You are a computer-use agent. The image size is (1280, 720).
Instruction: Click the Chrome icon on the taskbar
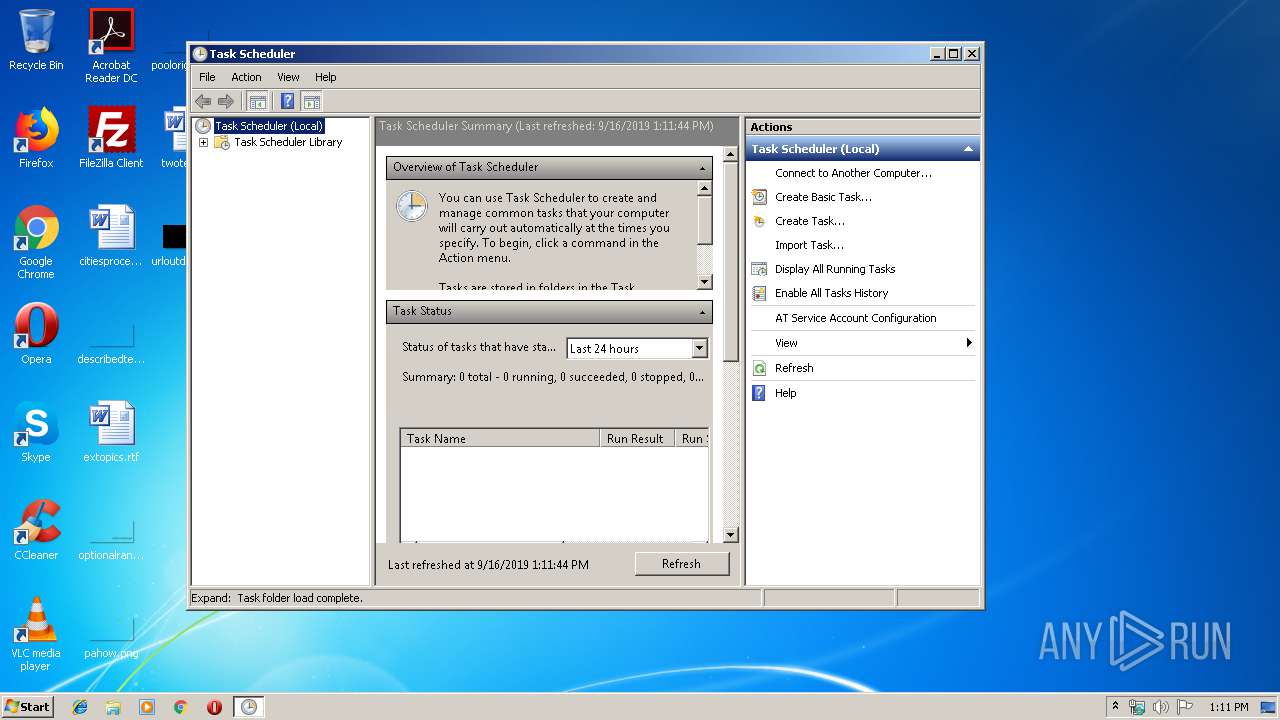click(x=181, y=707)
